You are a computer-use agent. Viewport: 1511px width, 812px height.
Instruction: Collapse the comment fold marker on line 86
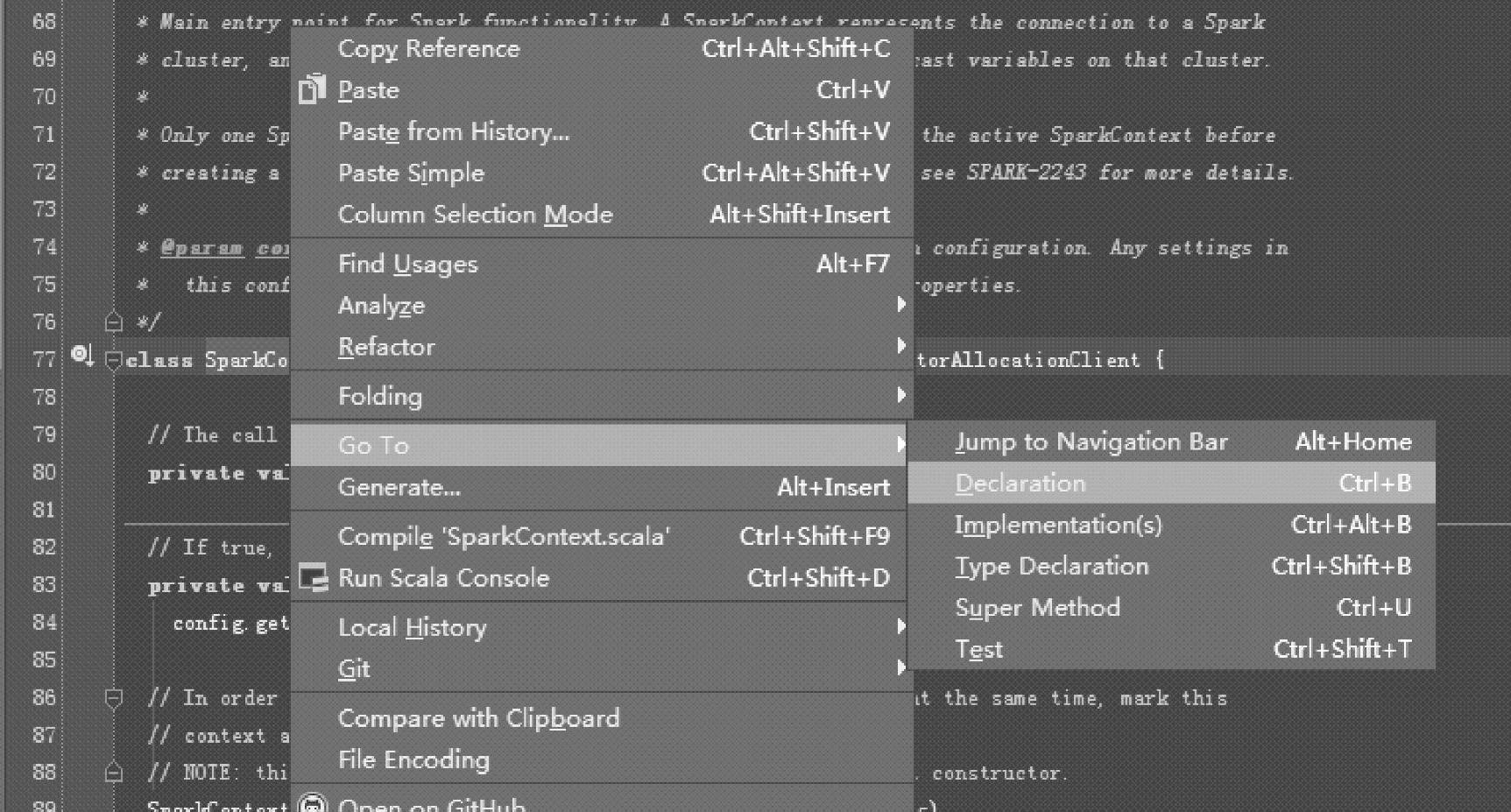[x=113, y=698]
